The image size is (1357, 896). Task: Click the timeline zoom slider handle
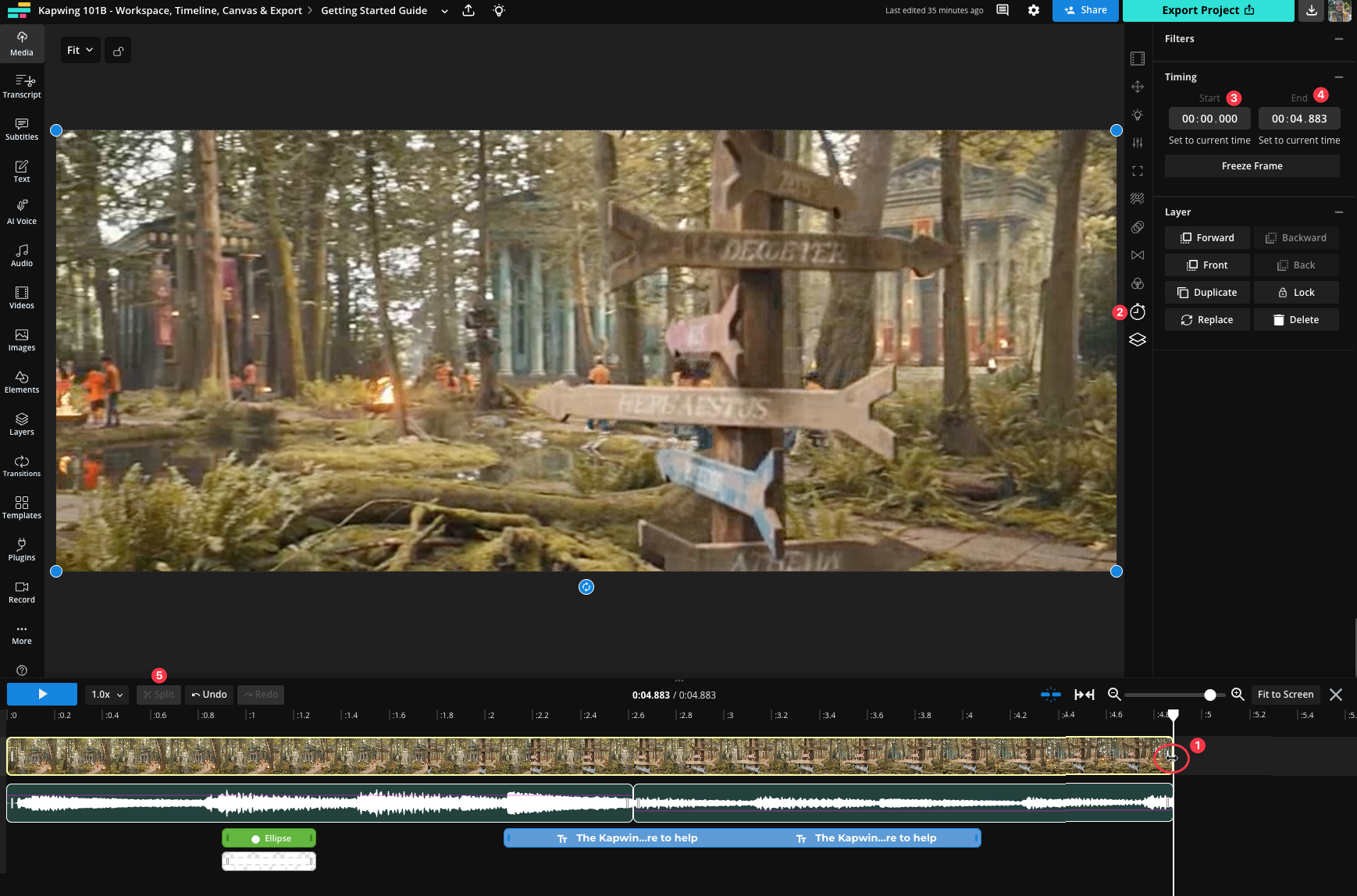1209,695
